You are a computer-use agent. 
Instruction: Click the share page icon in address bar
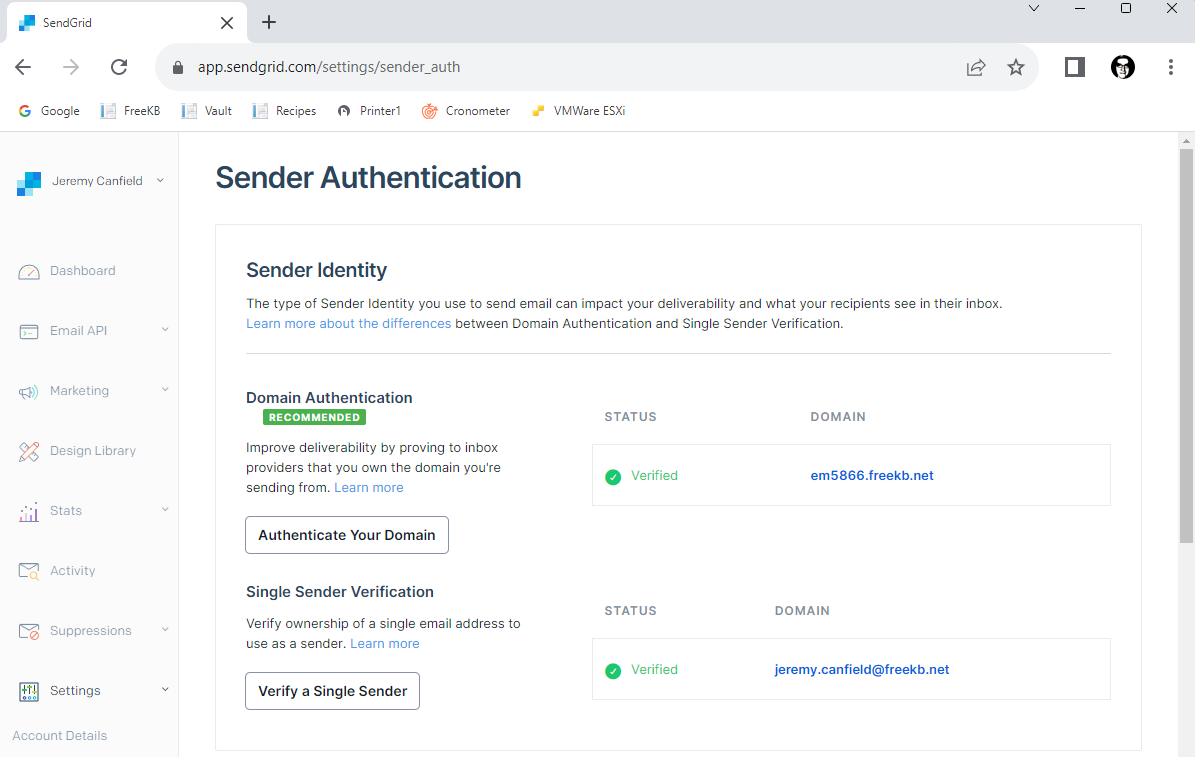pyautogui.click(x=976, y=67)
